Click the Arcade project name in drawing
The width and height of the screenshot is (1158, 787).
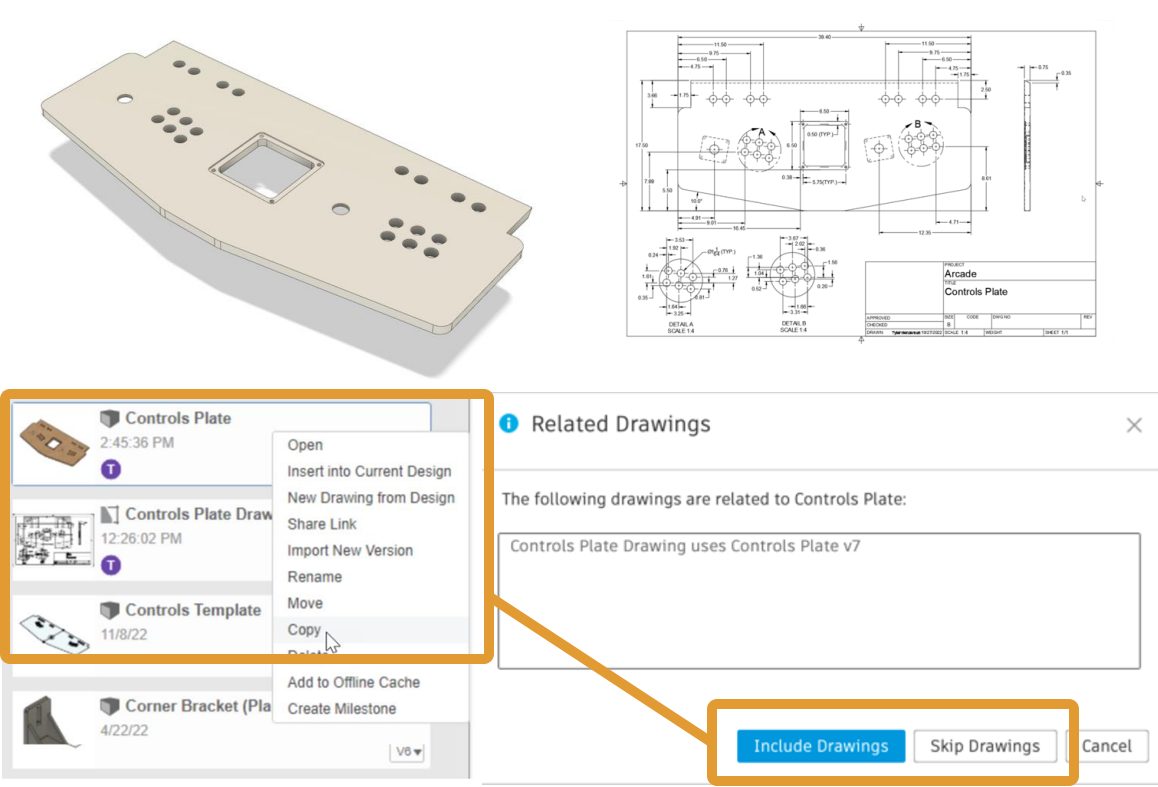(960, 274)
